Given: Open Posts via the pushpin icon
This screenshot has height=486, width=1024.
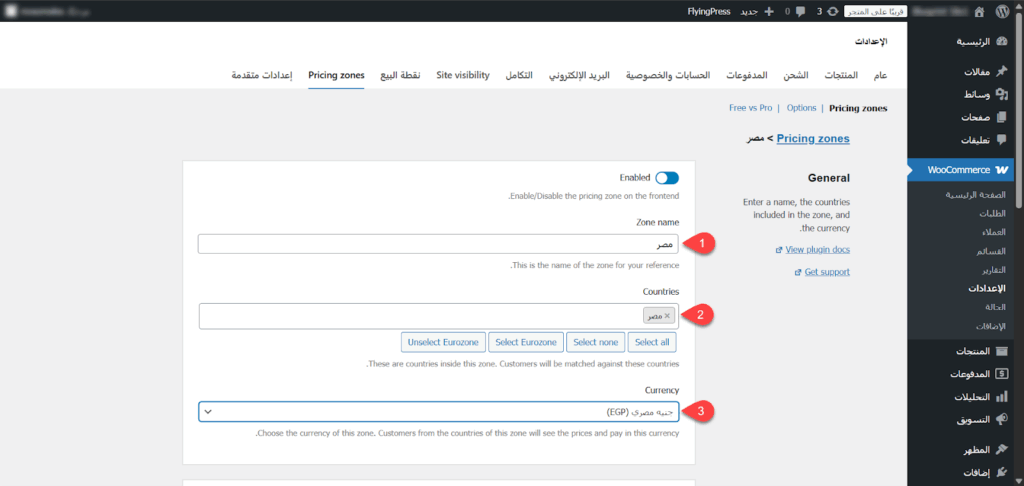Looking at the screenshot, I should point(1003,72).
